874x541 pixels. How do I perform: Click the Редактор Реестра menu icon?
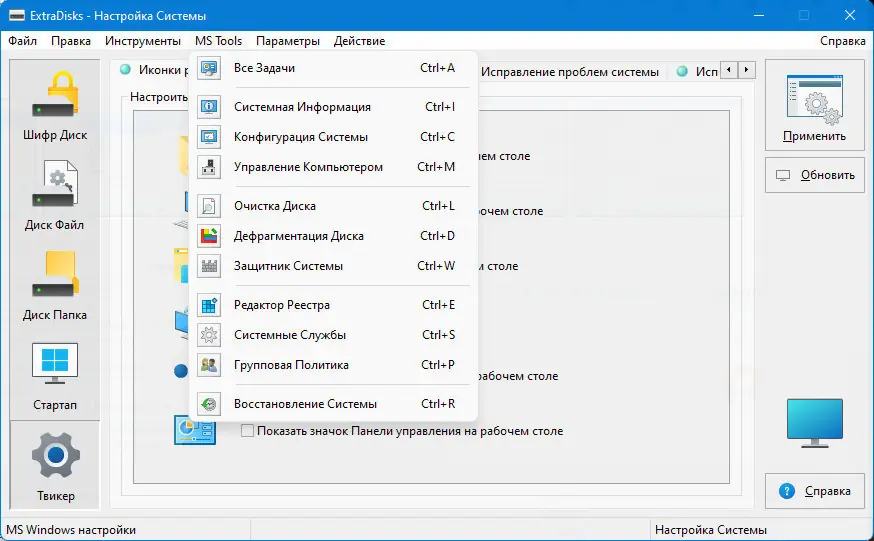coord(209,305)
